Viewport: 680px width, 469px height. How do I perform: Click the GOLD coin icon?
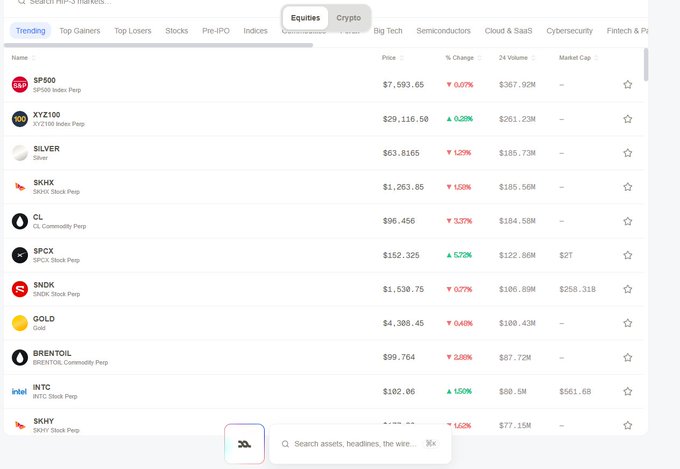click(20, 323)
